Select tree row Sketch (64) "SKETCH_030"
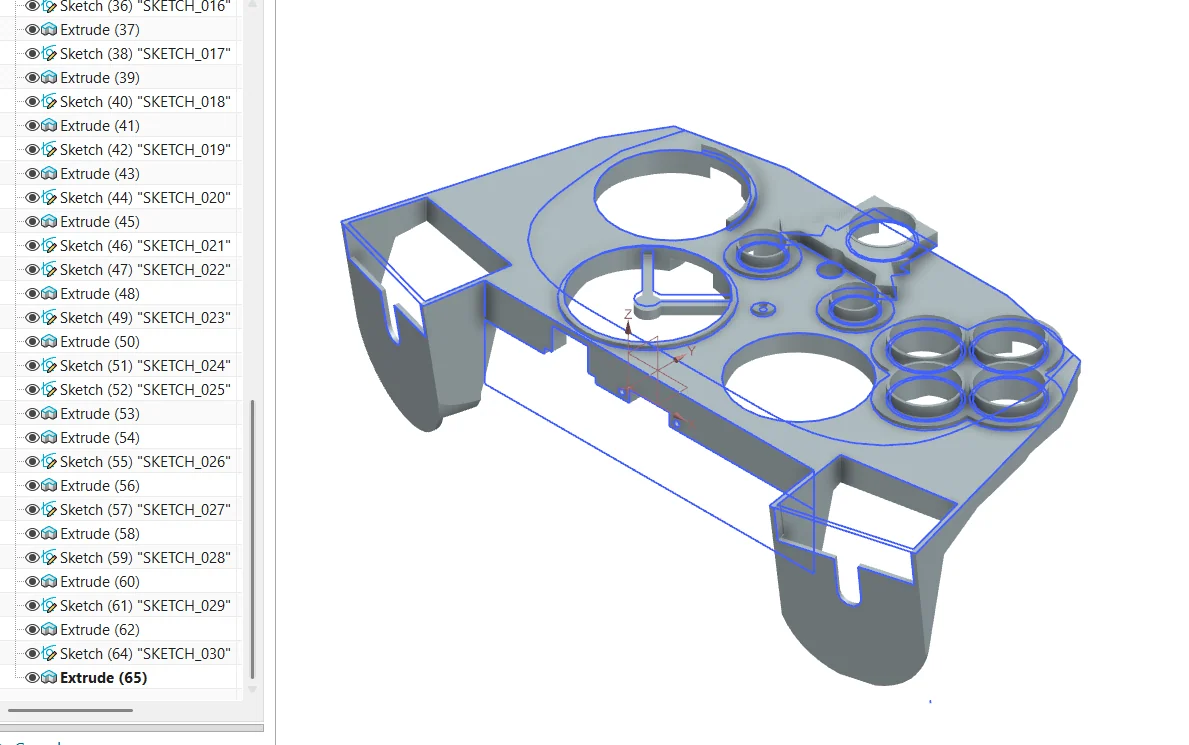Viewport: 1189px width, 745px height. pyautogui.click(x=146, y=654)
